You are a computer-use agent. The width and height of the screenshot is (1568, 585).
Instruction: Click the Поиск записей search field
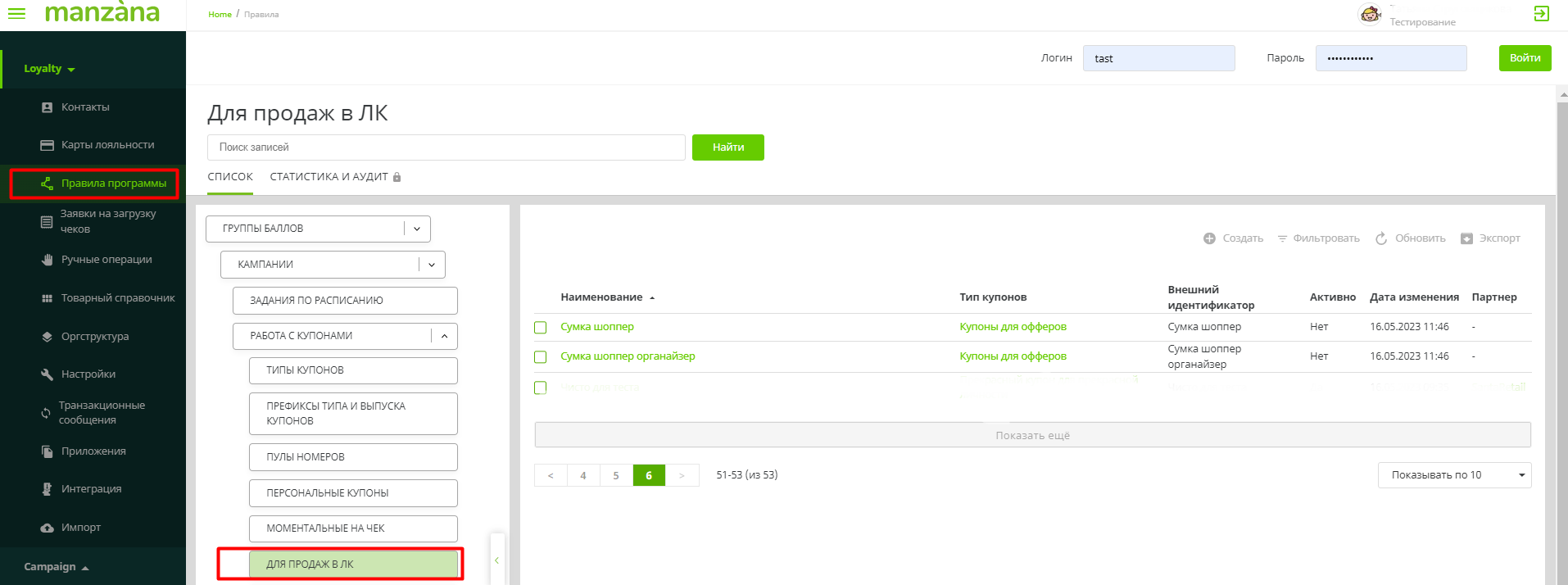pyautogui.click(x=446, y=147)
